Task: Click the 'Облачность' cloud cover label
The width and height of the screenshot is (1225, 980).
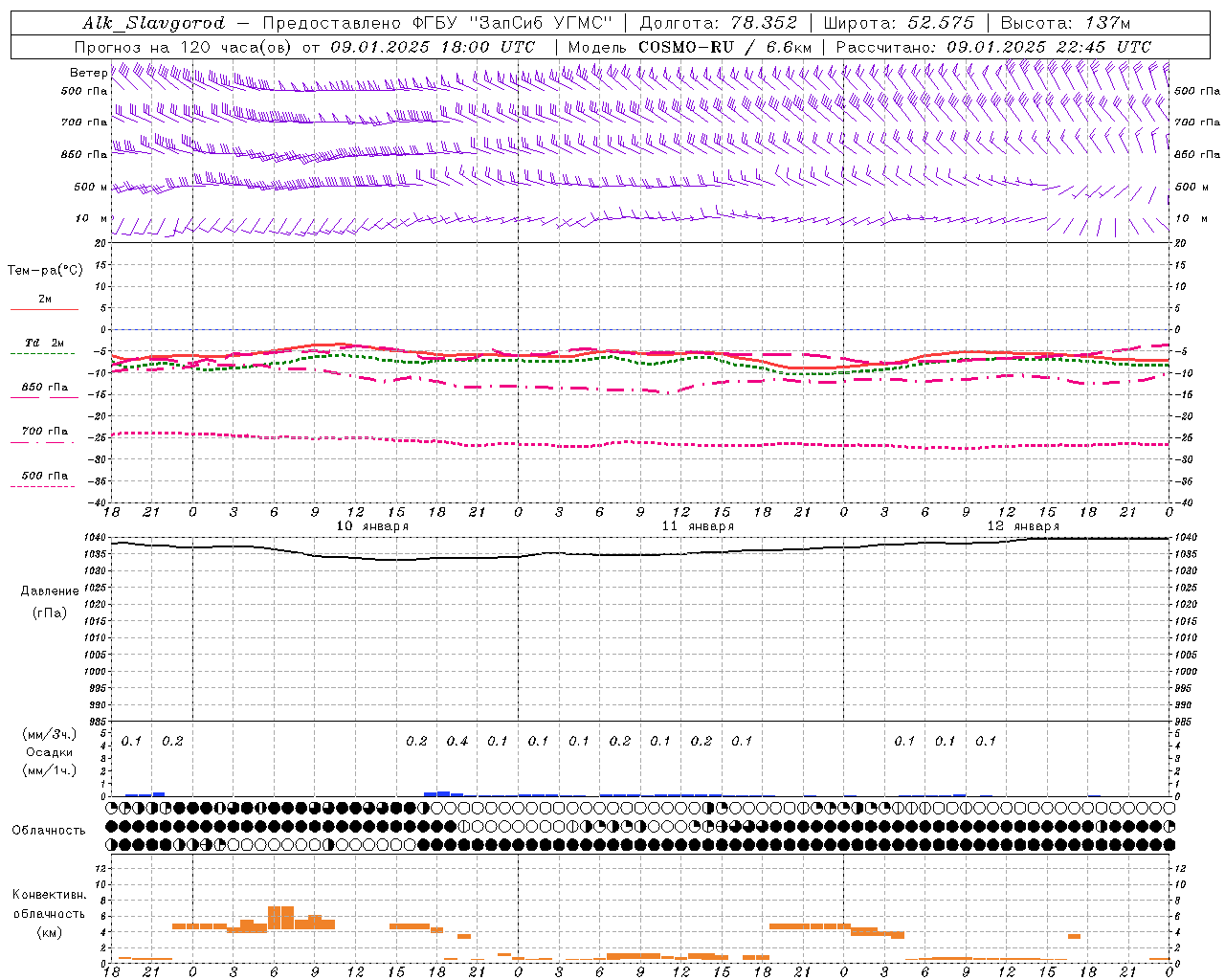Action: [49, 831]
